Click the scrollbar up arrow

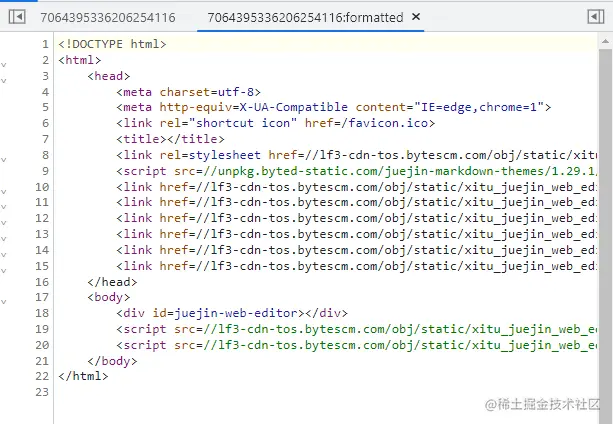point(605,41)
